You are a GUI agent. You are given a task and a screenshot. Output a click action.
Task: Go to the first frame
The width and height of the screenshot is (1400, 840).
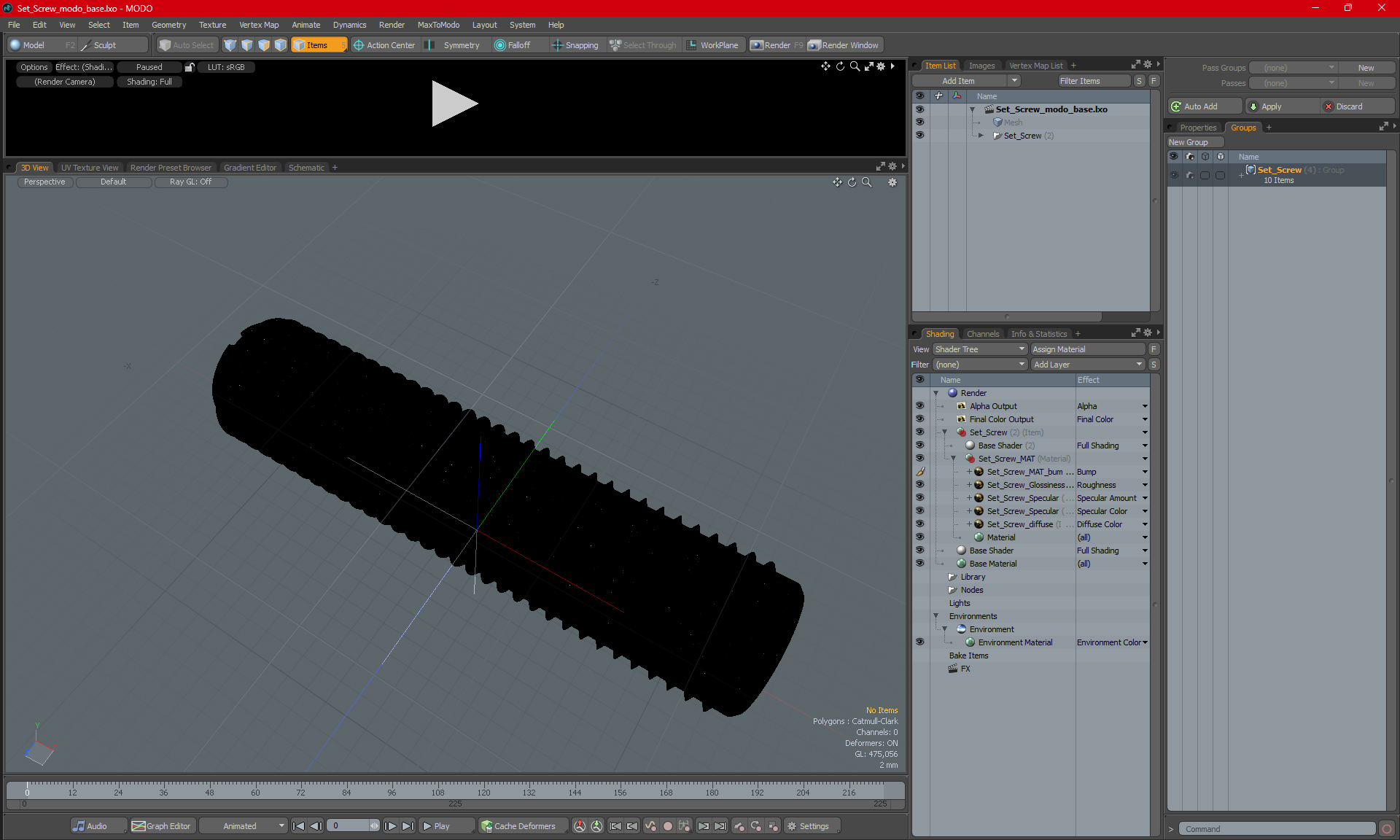tap(298, 826)
